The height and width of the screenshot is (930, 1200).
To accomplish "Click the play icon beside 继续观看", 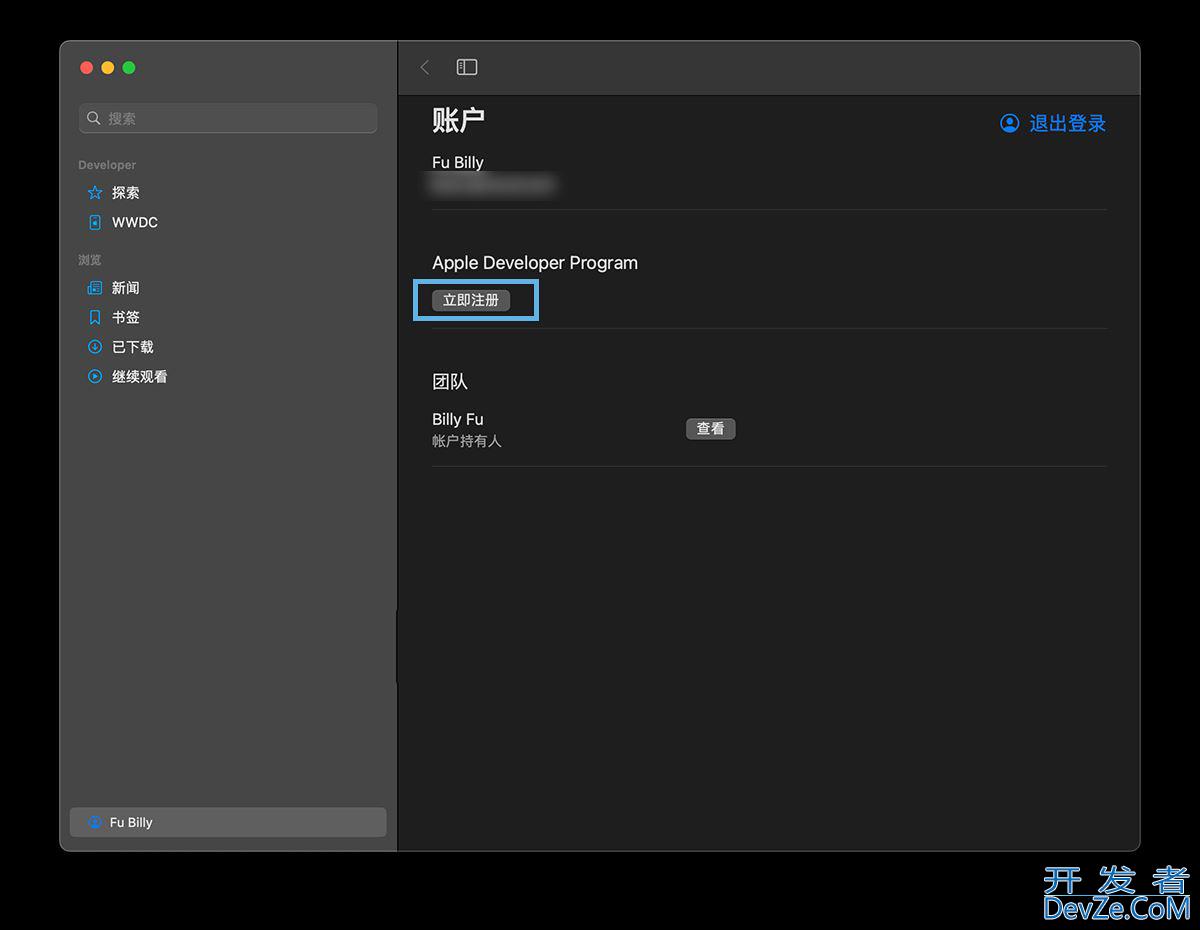I will click(x=95, y=377).
